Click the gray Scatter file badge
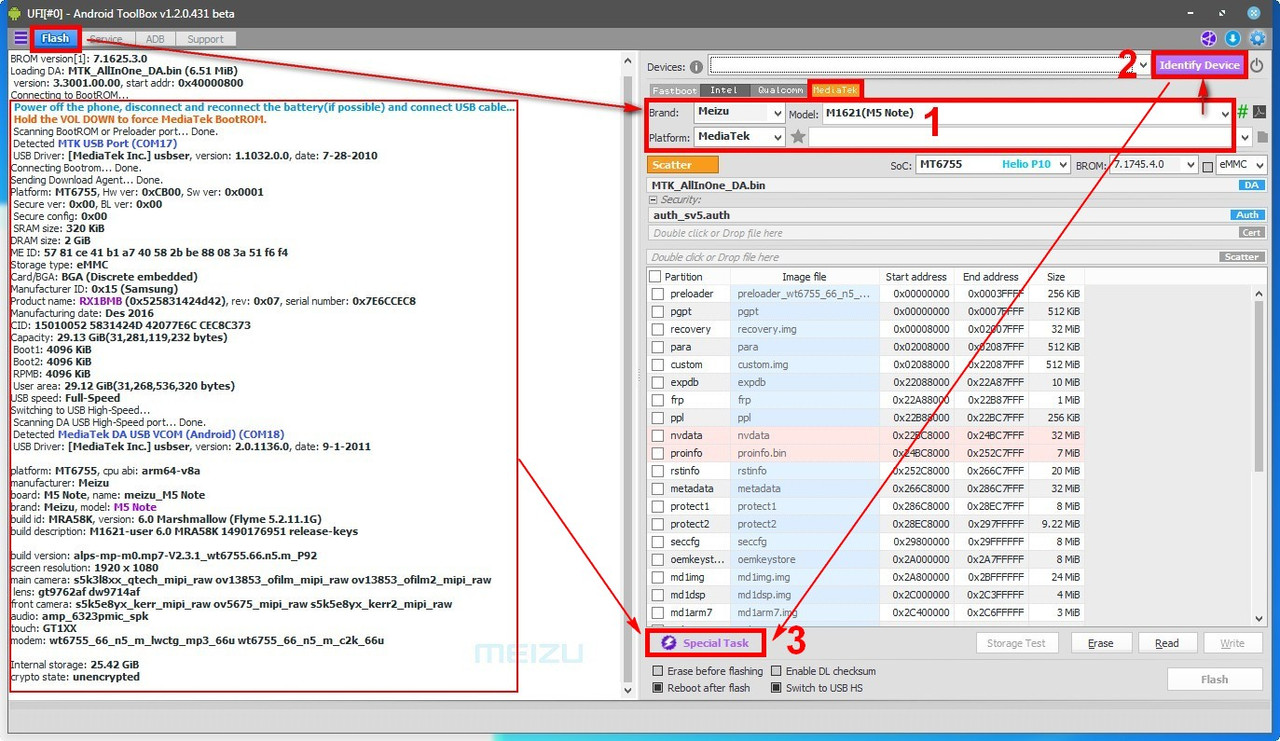This screenshot has height=741, width=1280. coord(1242,257)
